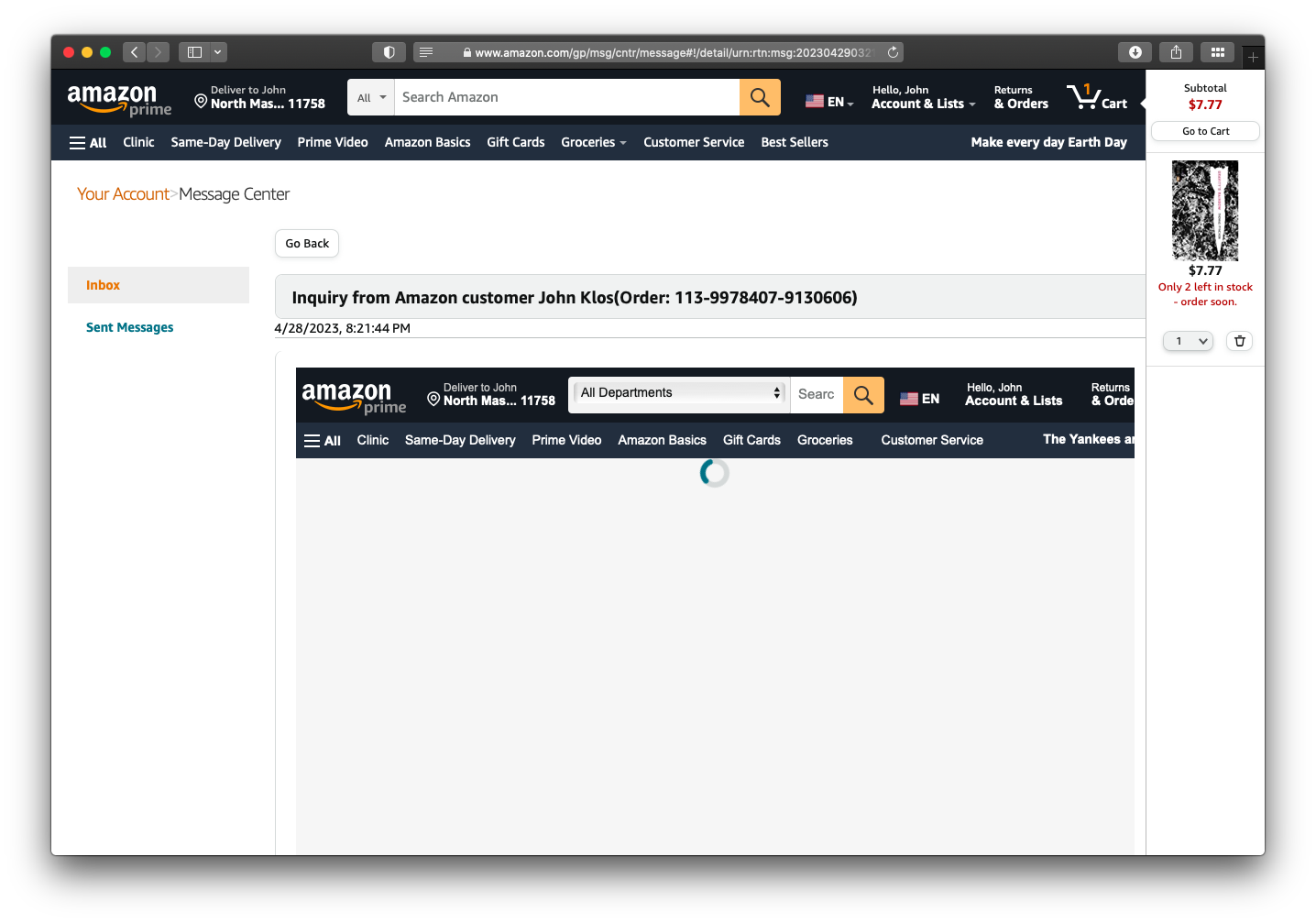The image size is (1316, 923).
Task: Switch to Sent Messages
Action: 129,327
